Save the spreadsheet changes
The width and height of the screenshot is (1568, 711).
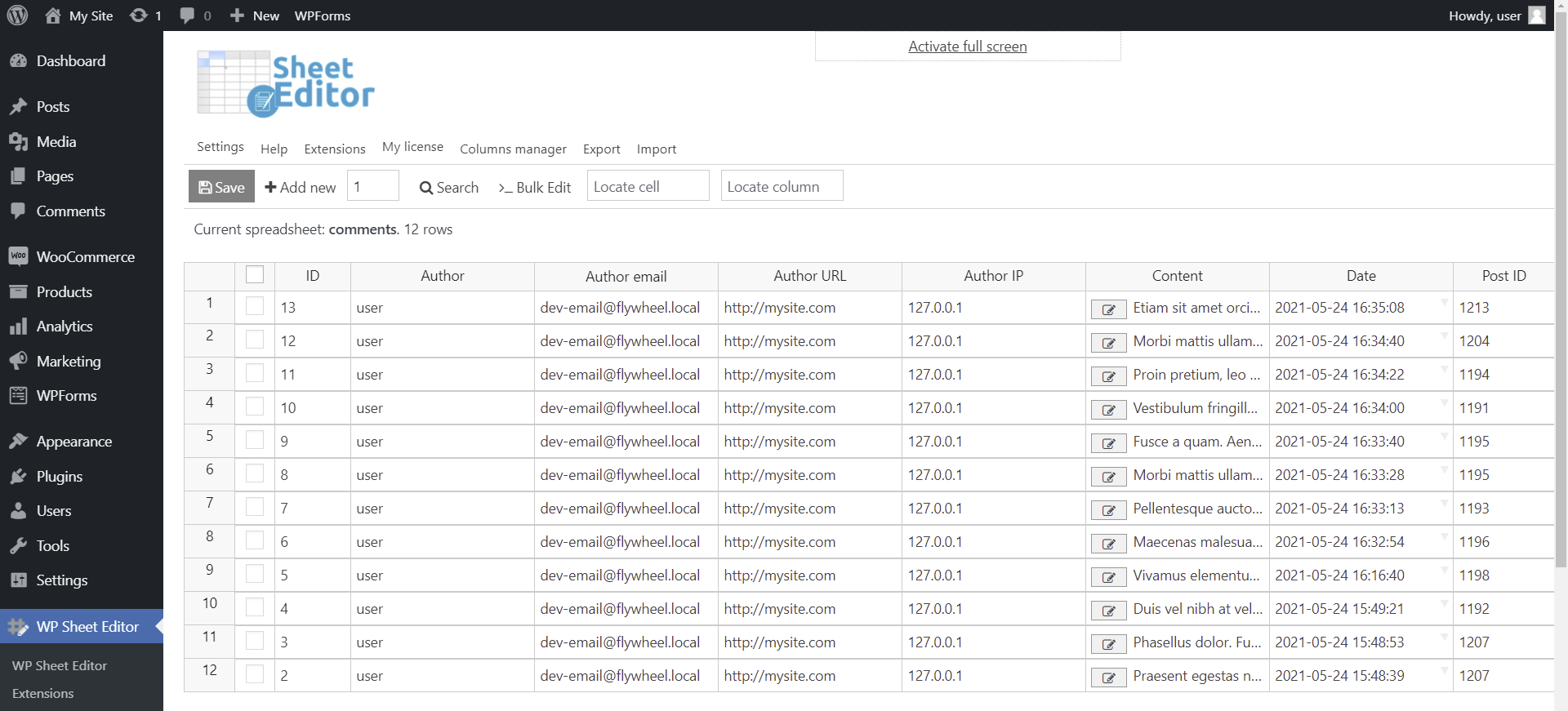pos(221,186)
